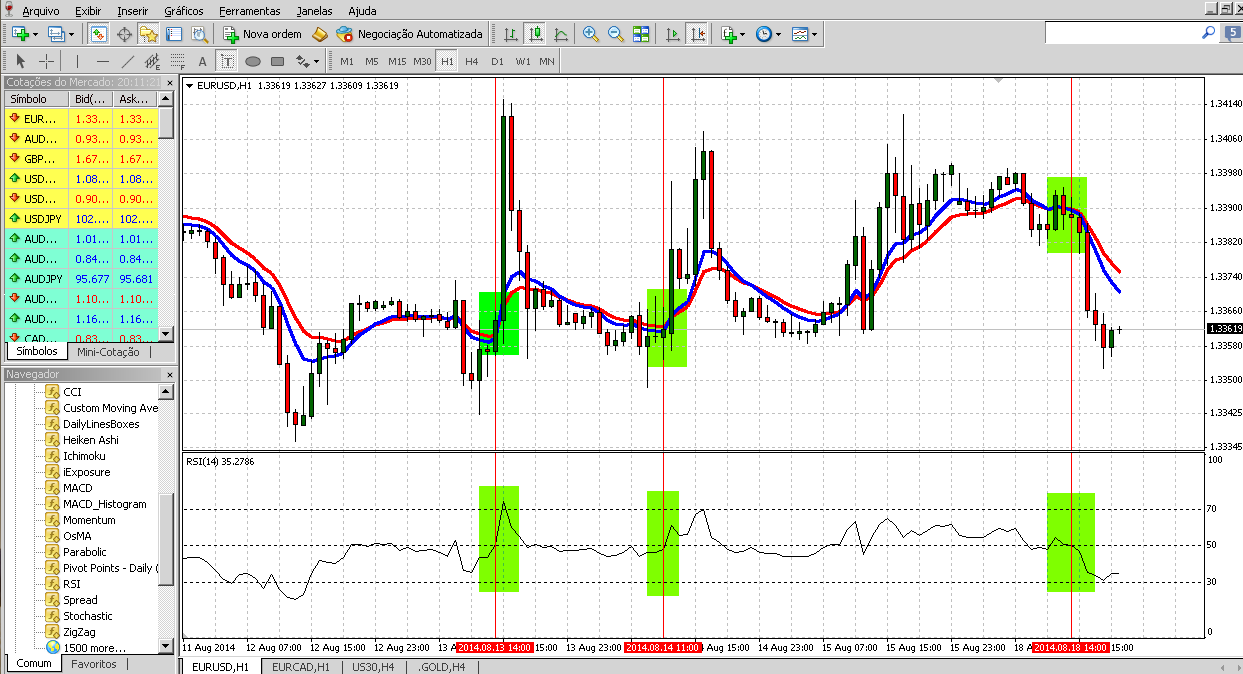Open the indicators list dropdown
The image size is (1243, 674).
(x=733, y=34)
